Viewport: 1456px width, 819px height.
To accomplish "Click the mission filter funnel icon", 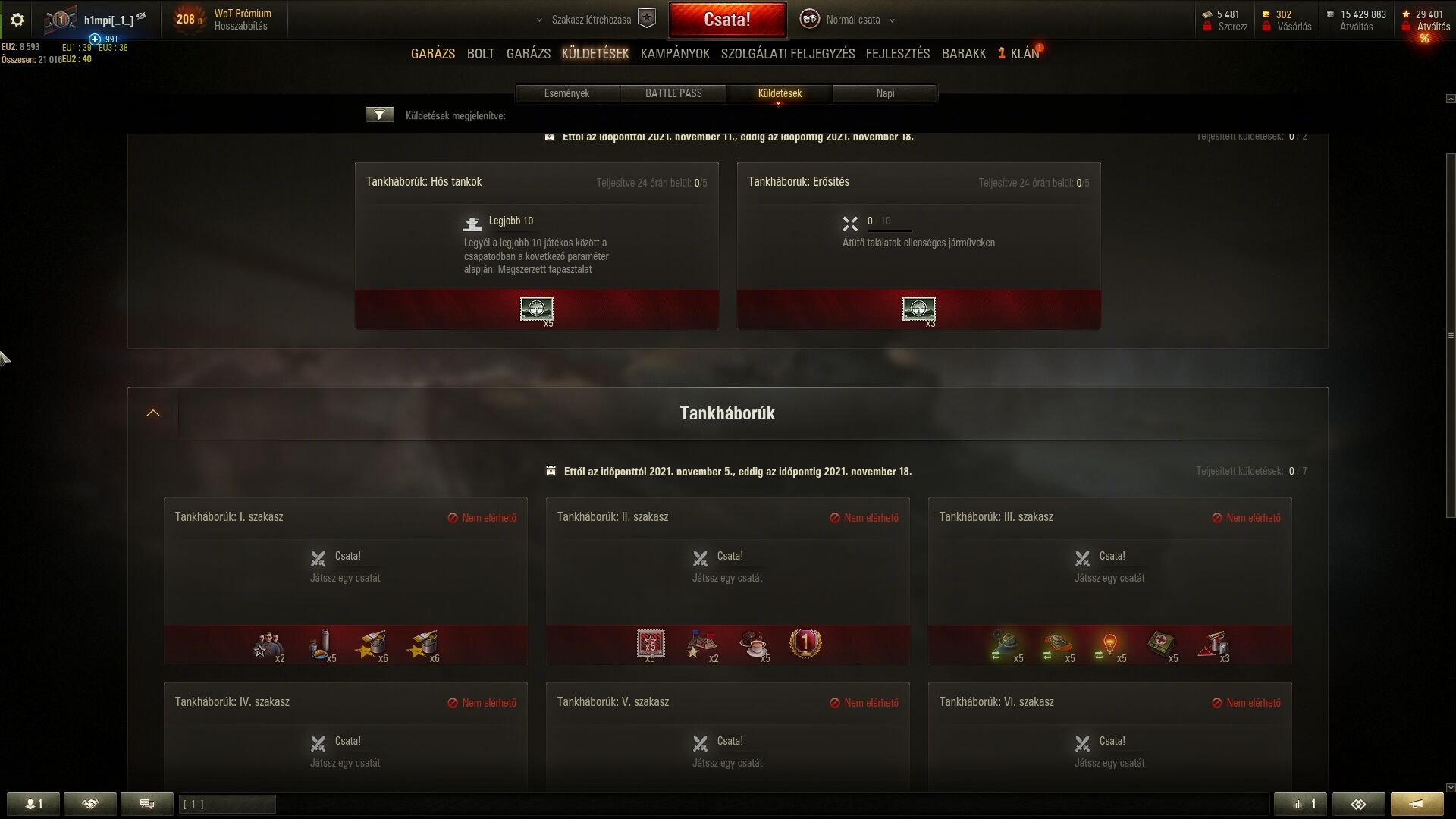I will pos(379,115).
